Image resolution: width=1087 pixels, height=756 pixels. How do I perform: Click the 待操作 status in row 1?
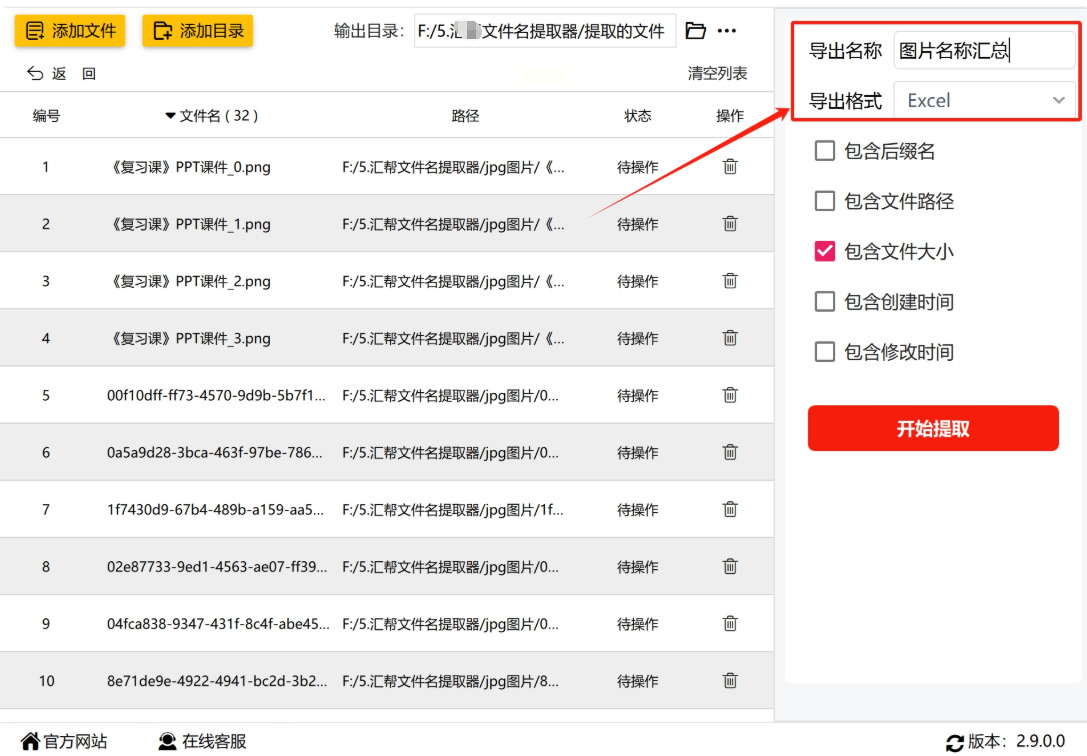(638, 167)
